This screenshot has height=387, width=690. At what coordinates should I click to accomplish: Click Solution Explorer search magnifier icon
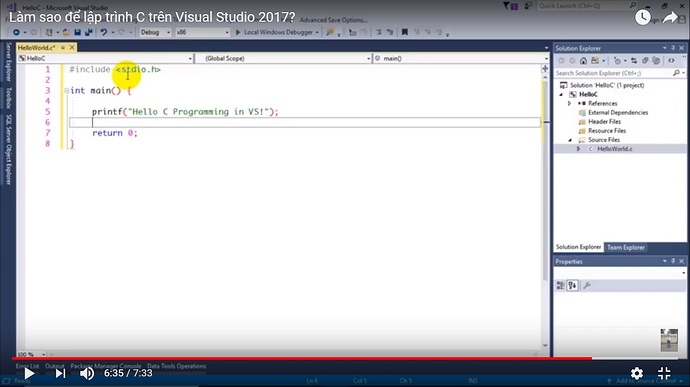[x=676, y=73]
